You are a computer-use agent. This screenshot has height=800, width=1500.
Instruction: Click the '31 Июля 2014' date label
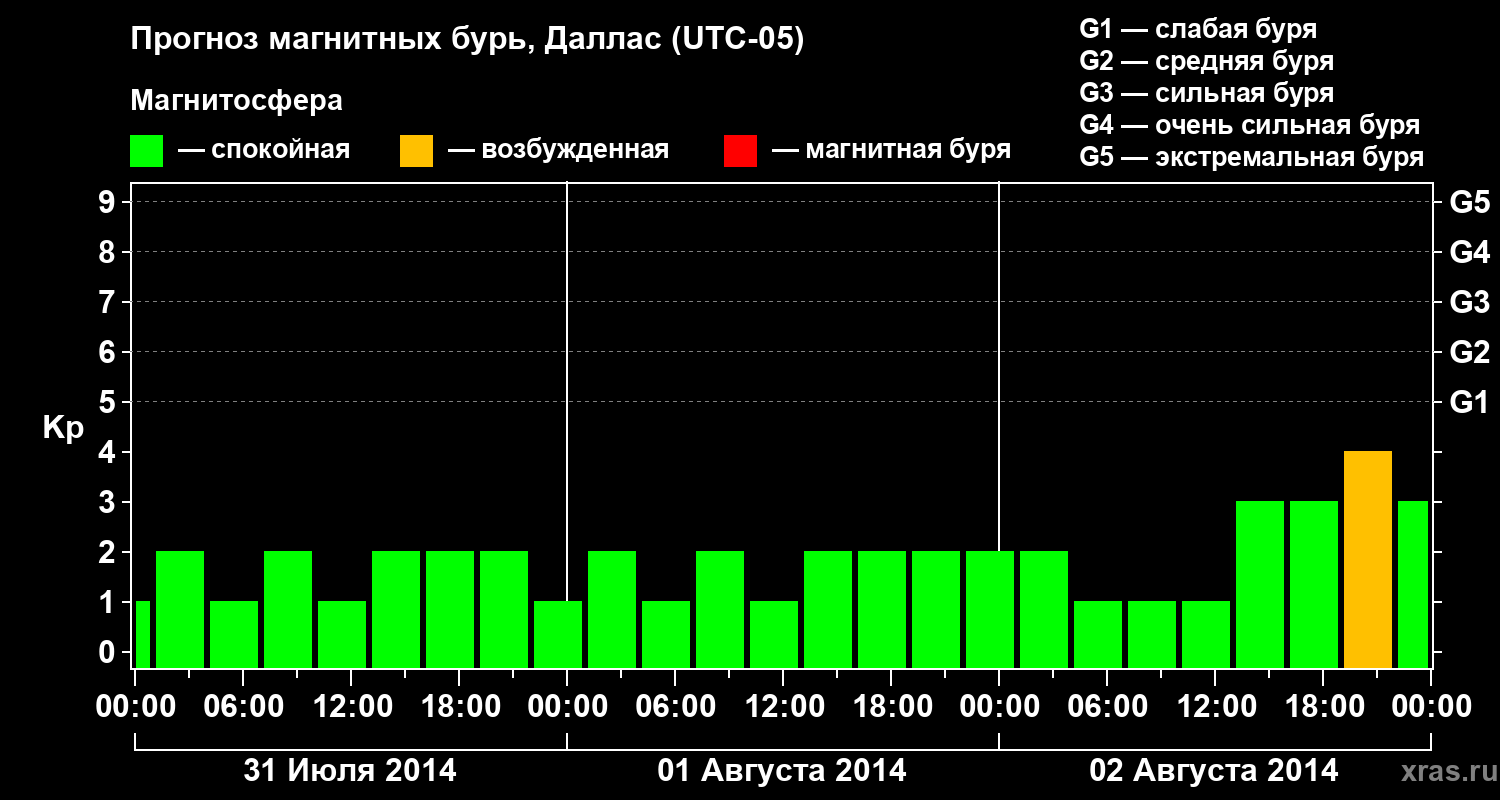click(350, 770)
